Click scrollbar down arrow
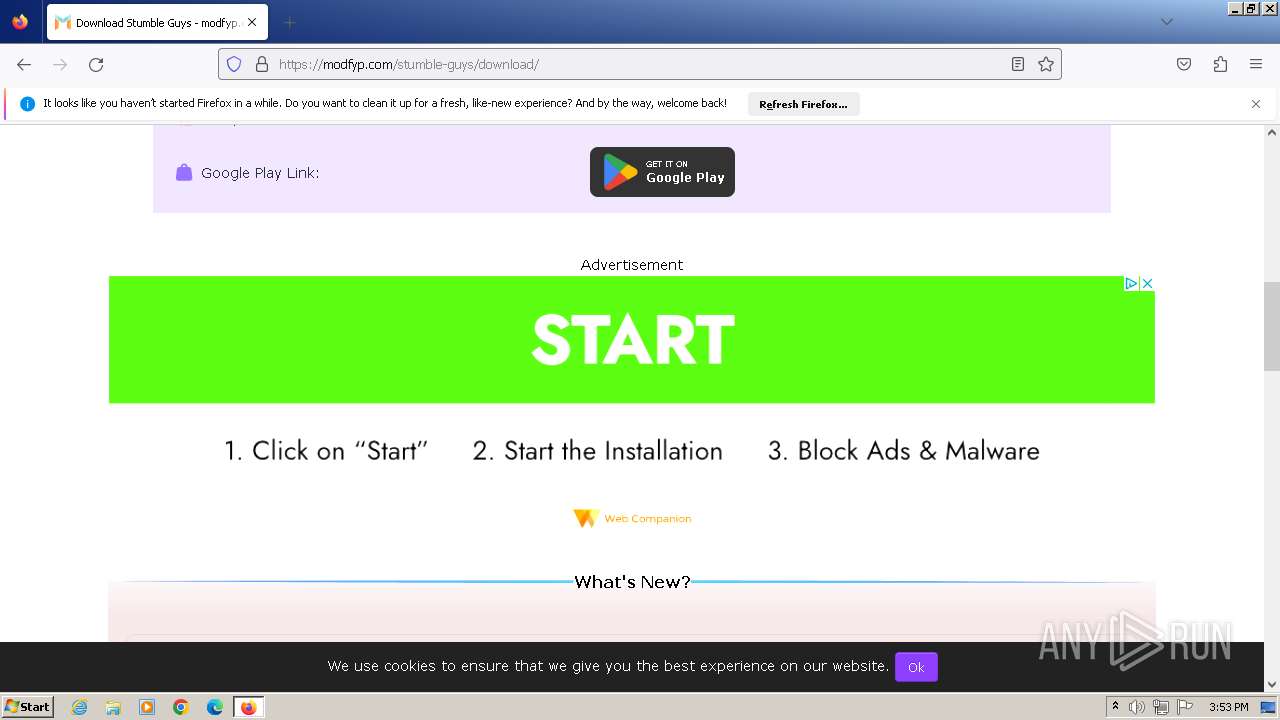The height and width of the screenshot is (720, 1280). coord(1272,685)
